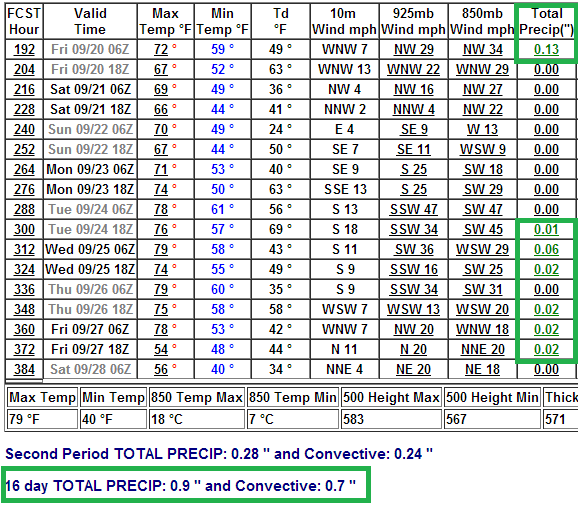This screenshot has width=578, height=505.
Task: Open forecast hour 348 link
Action: [24, 309]
